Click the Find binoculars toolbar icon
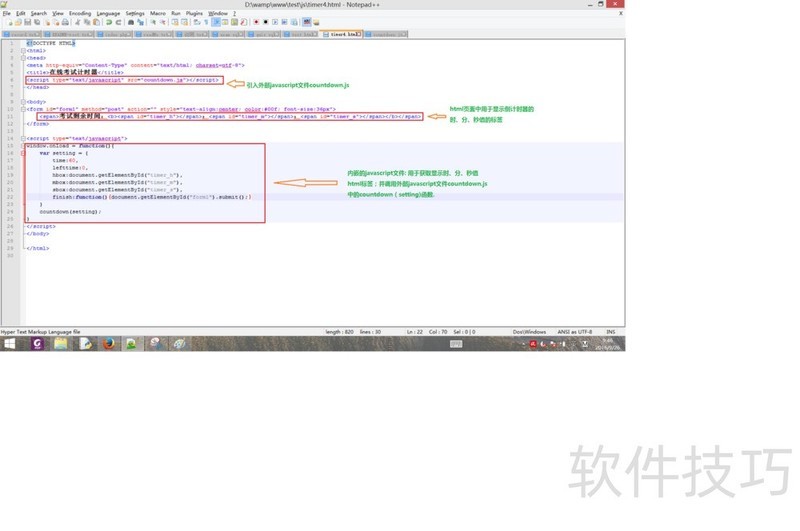800x531 pixels. point(131,22)
